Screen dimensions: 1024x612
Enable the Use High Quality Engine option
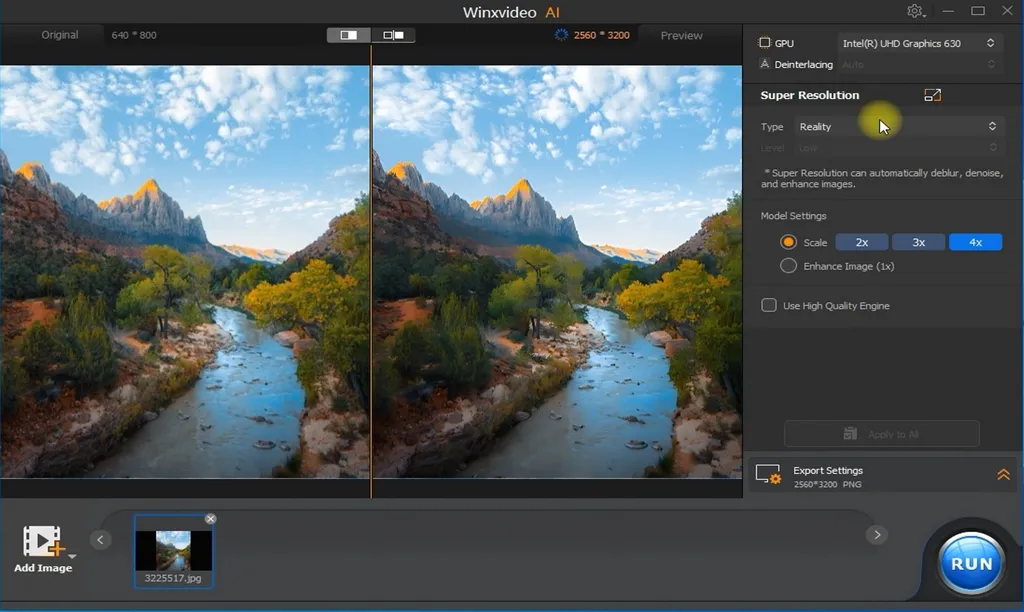769,305
